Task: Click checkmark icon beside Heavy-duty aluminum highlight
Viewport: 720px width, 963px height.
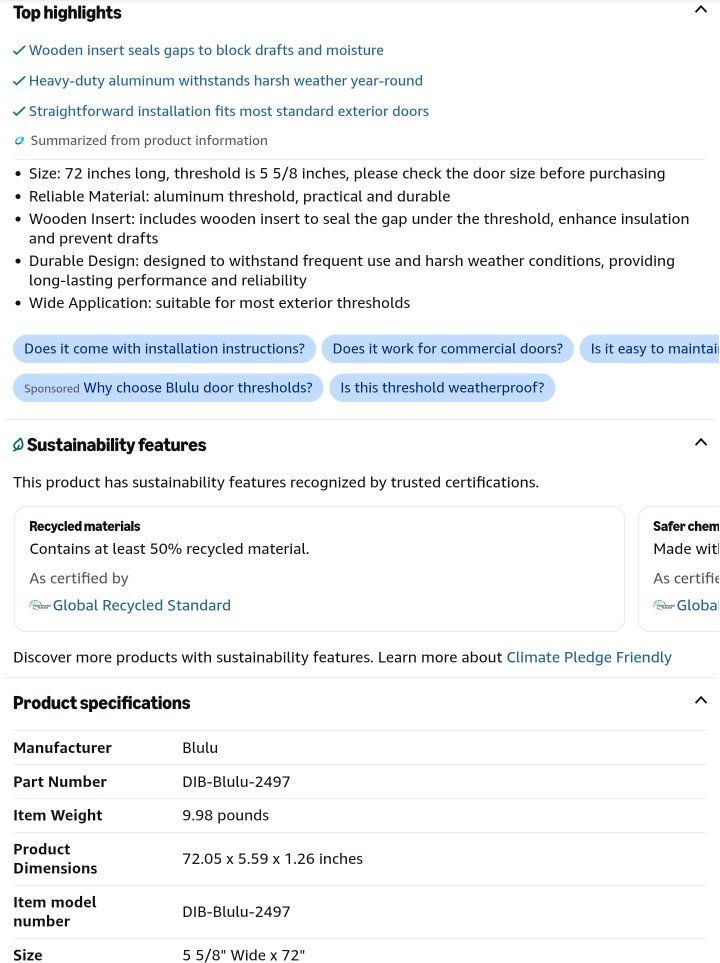Action: pos(19,81)
